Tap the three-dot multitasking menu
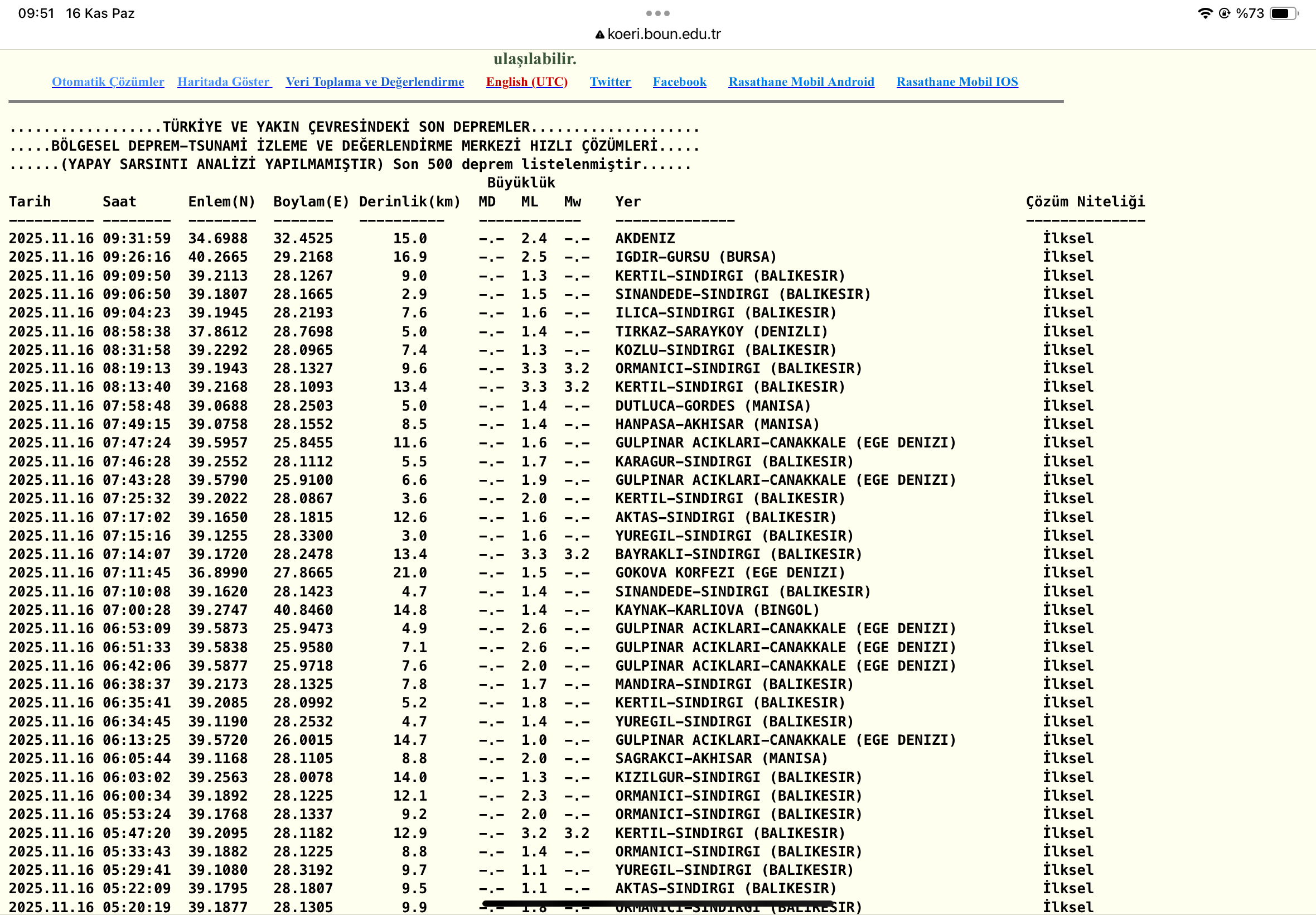The height and width of the screenshot is (915, 1316). tap(657, 13)
